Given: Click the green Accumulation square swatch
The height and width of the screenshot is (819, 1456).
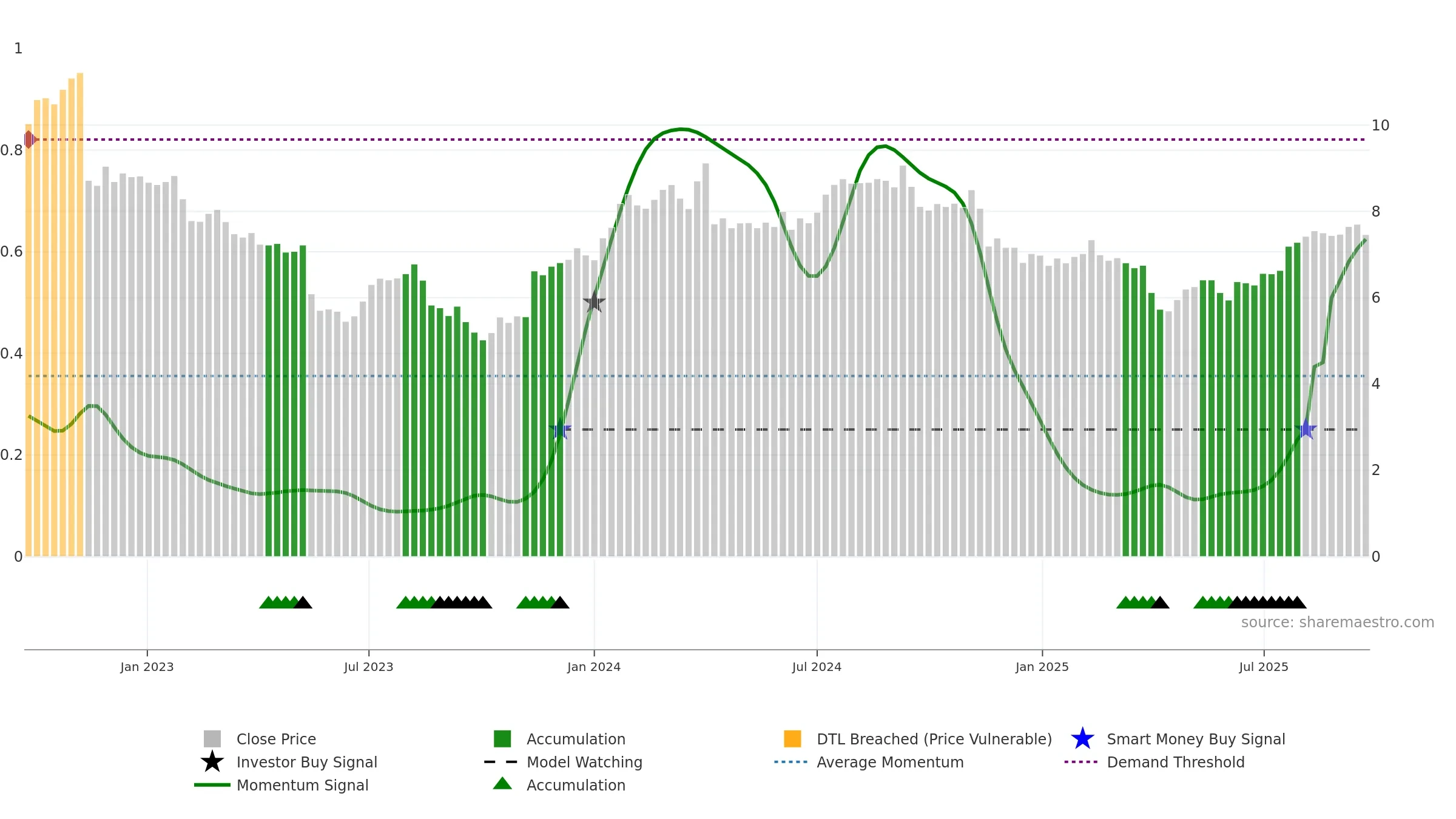Looking at the screenshot, I should [502, 739].
